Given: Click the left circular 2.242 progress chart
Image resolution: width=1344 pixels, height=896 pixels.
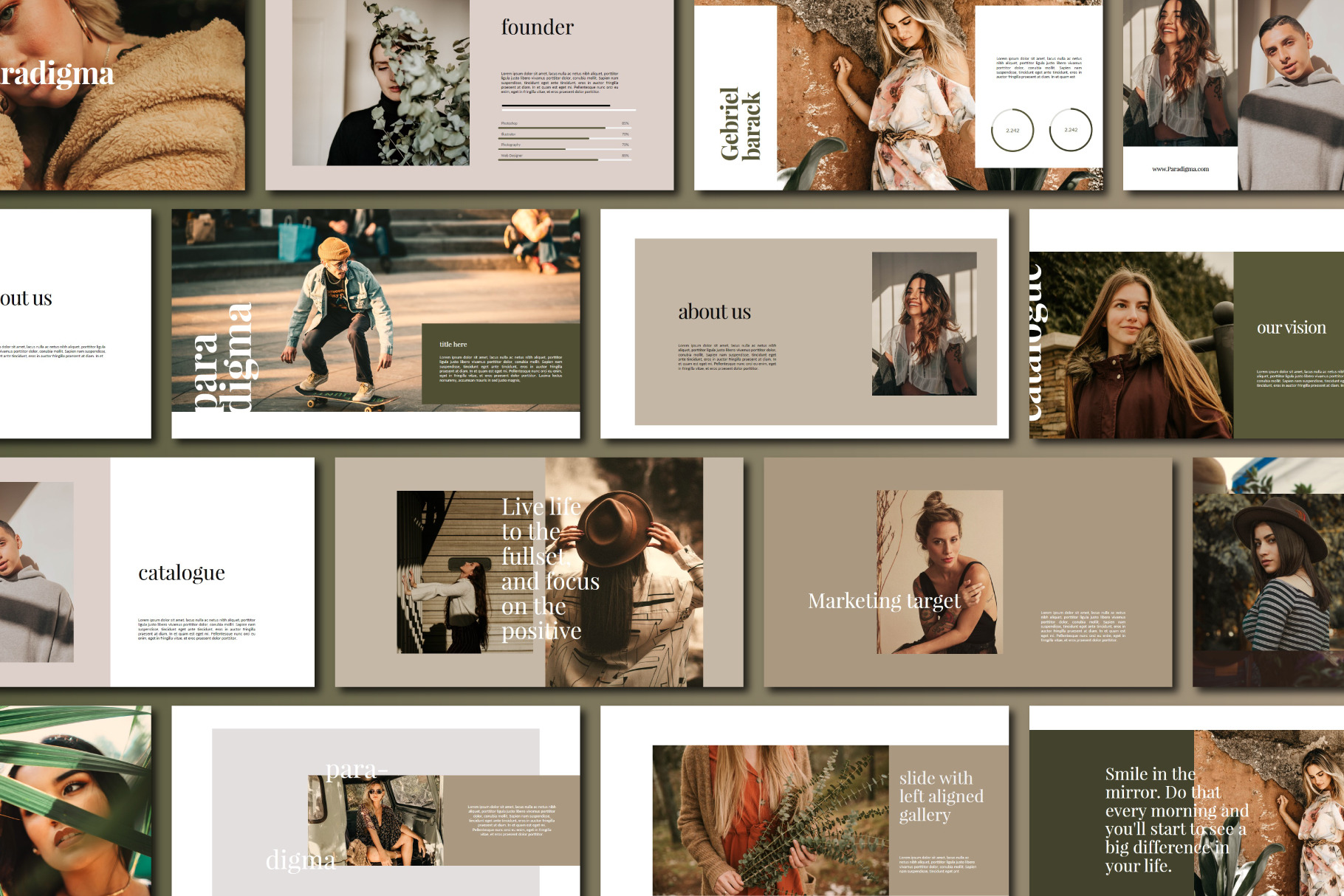Looking at the screenshot, I should pos(1012,130).
